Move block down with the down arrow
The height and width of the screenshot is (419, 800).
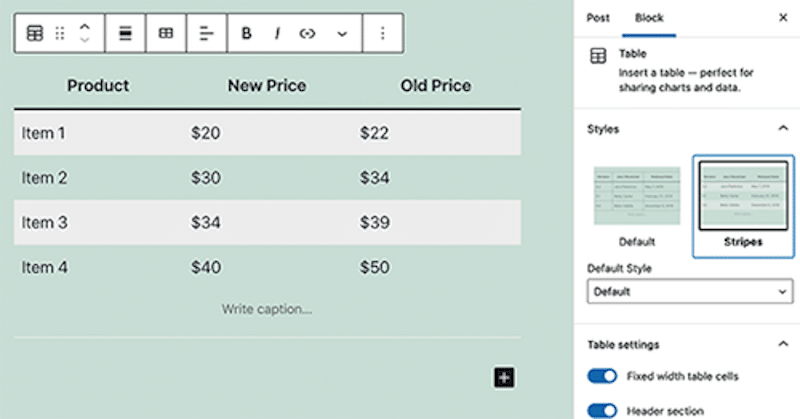85,40
